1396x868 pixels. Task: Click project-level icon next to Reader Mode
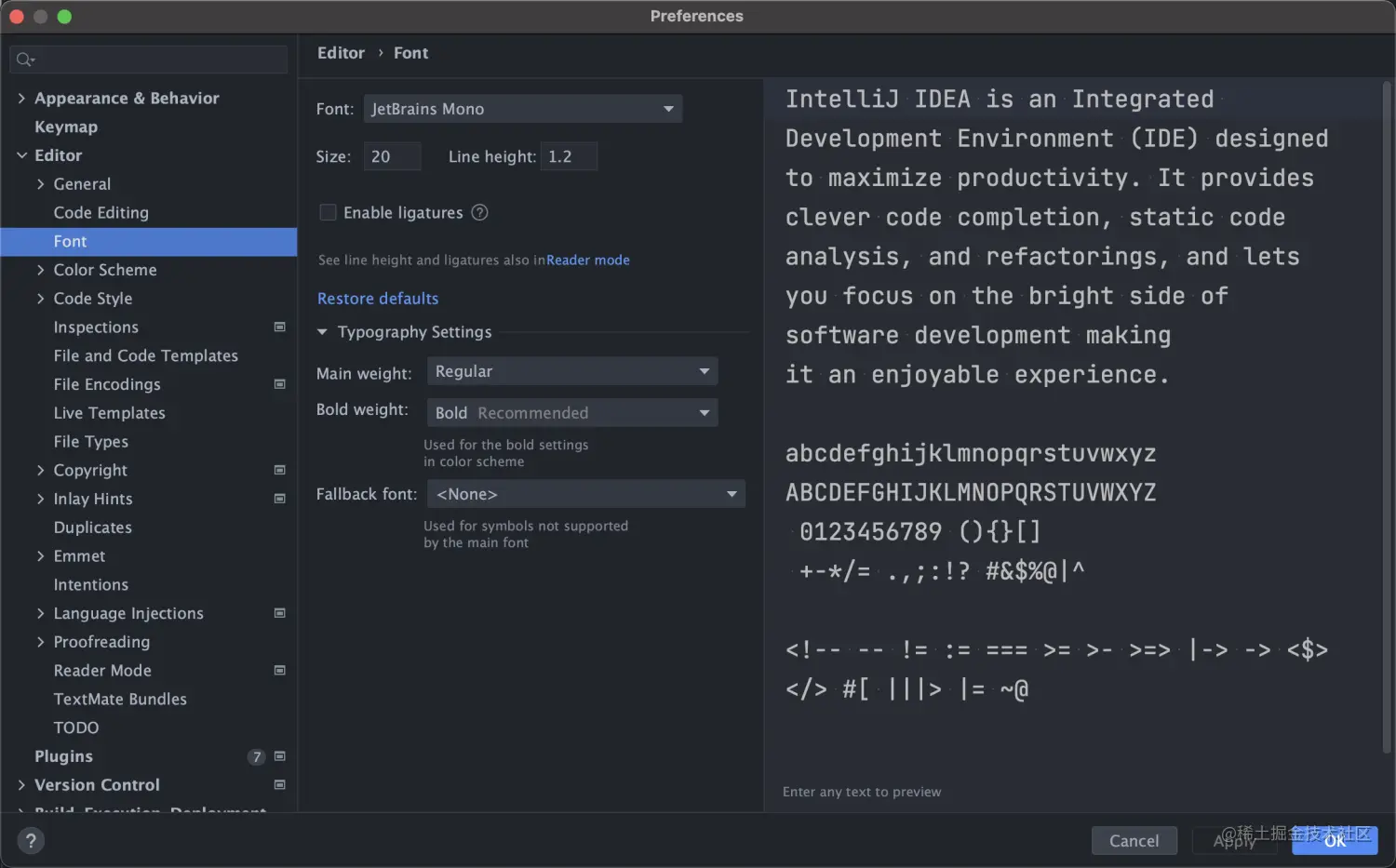[x=279, y=670]
